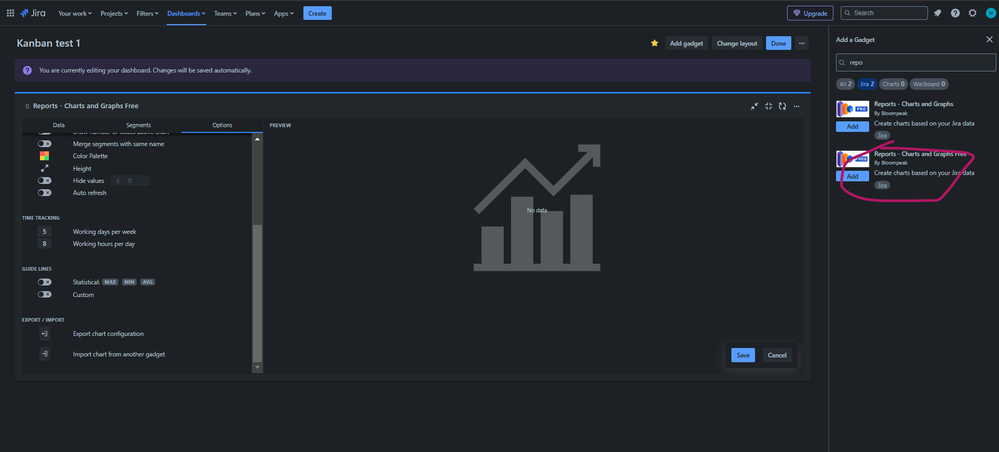Toggle Merge segments with same name
The width and height of the screenshot is (999, 452).
[x=45, y=144]
